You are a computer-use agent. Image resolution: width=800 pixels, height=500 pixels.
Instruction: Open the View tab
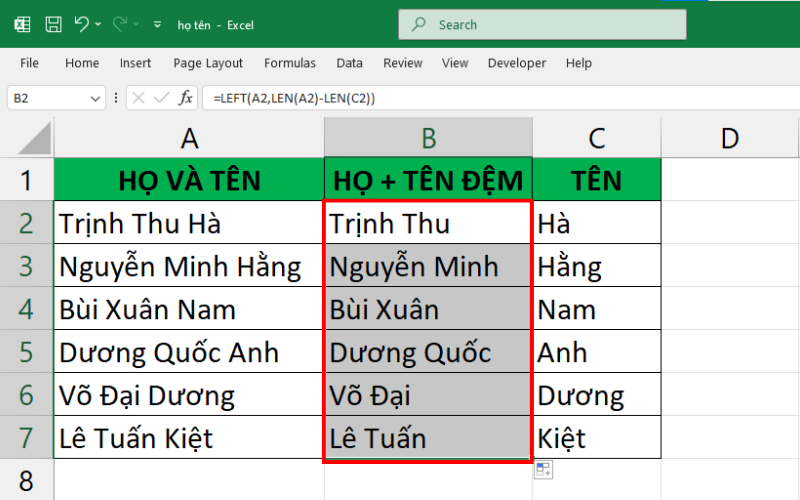(455, 63)
